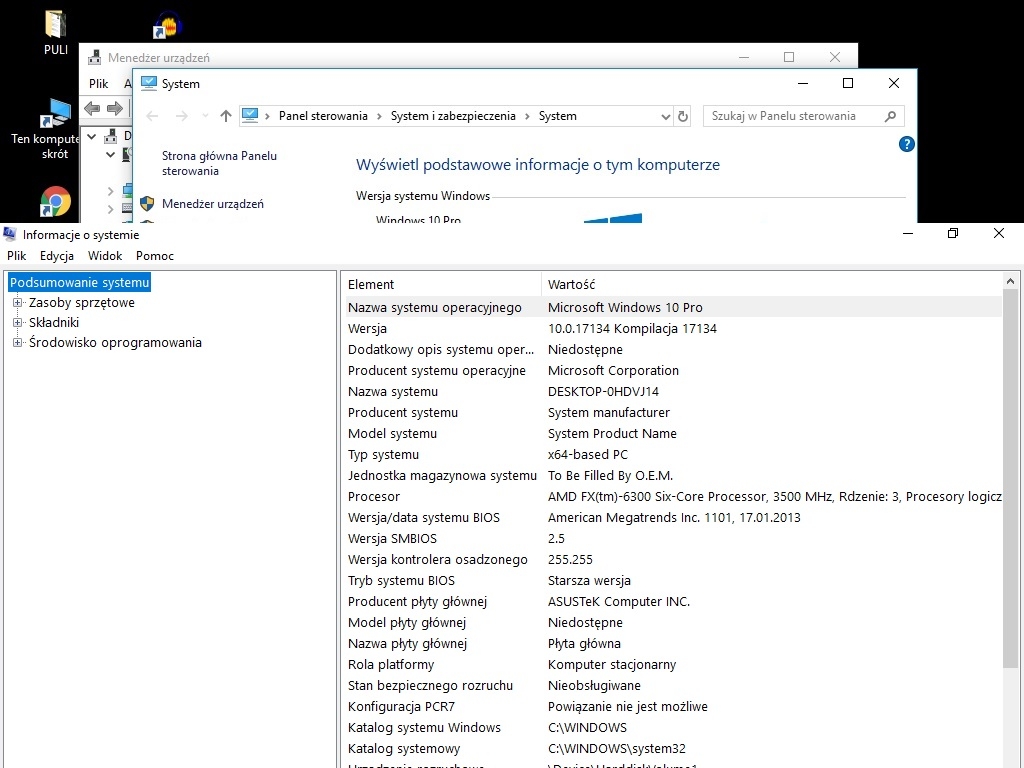Open the Pomoc menu
The height and width of the screenshot is (768, 1024).
coord(155,256)
